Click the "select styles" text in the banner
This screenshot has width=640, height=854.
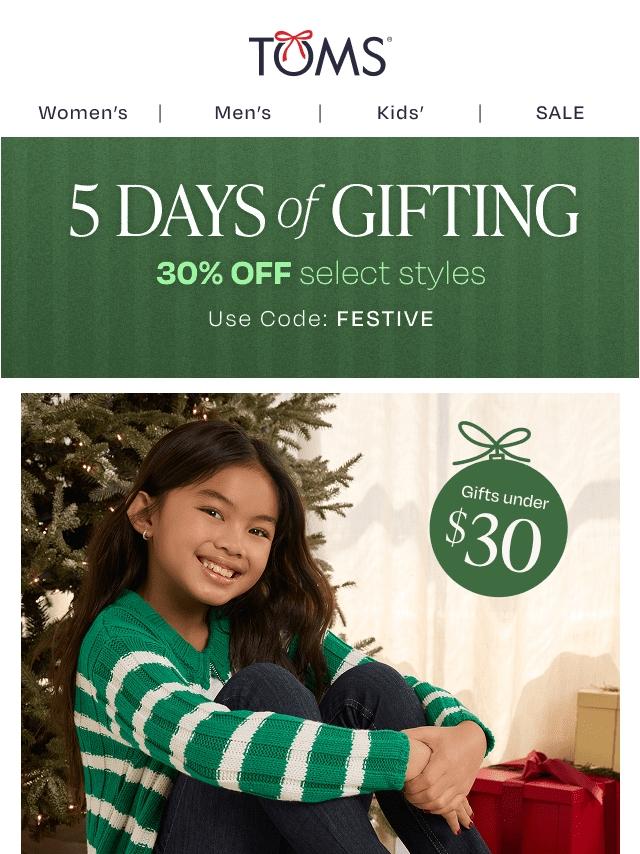[x=392, y=273]
